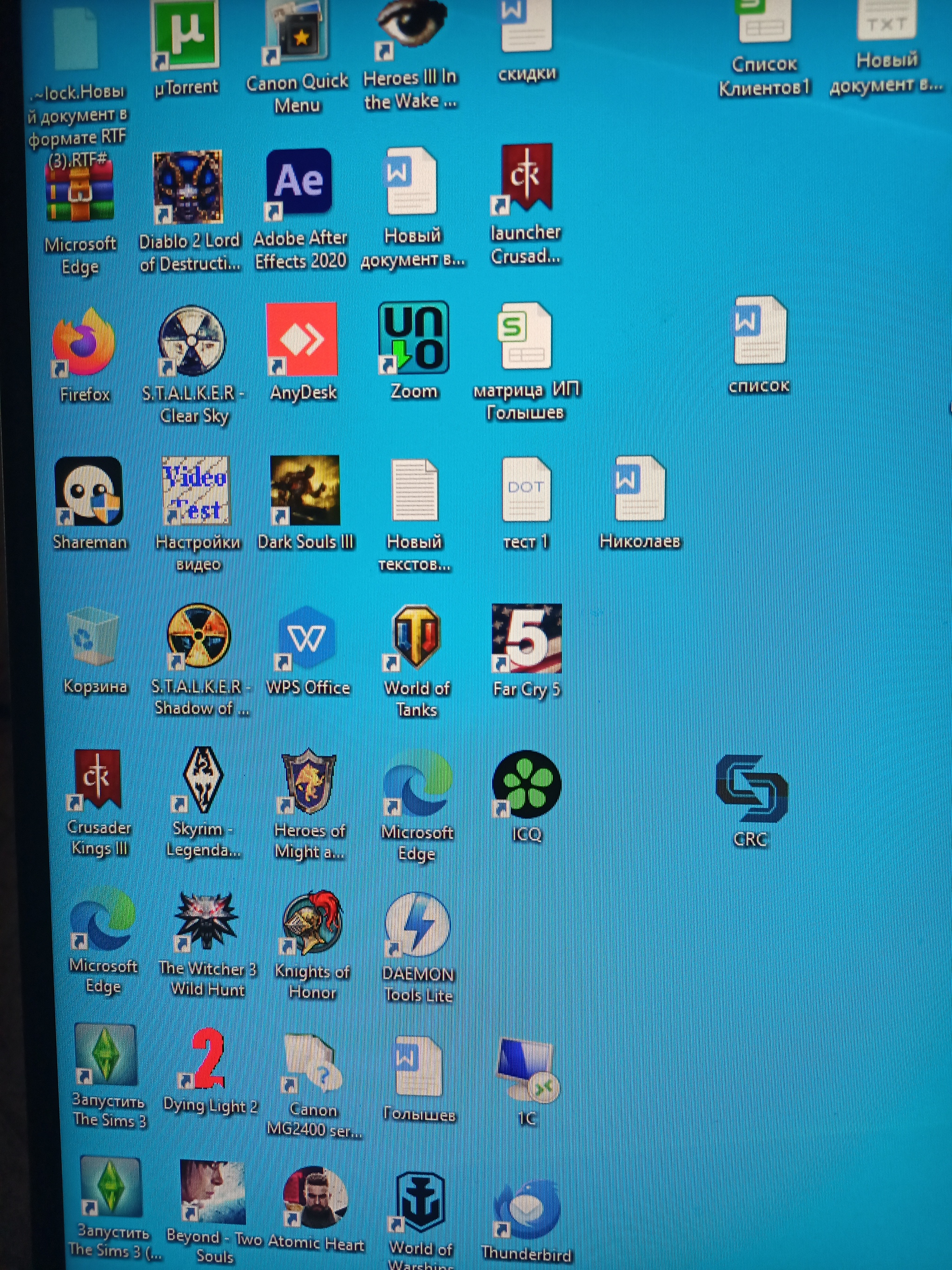Open the Thunderbird mail shortcut
This screenshot has width=952, height=1270.
pos(527,1208)
